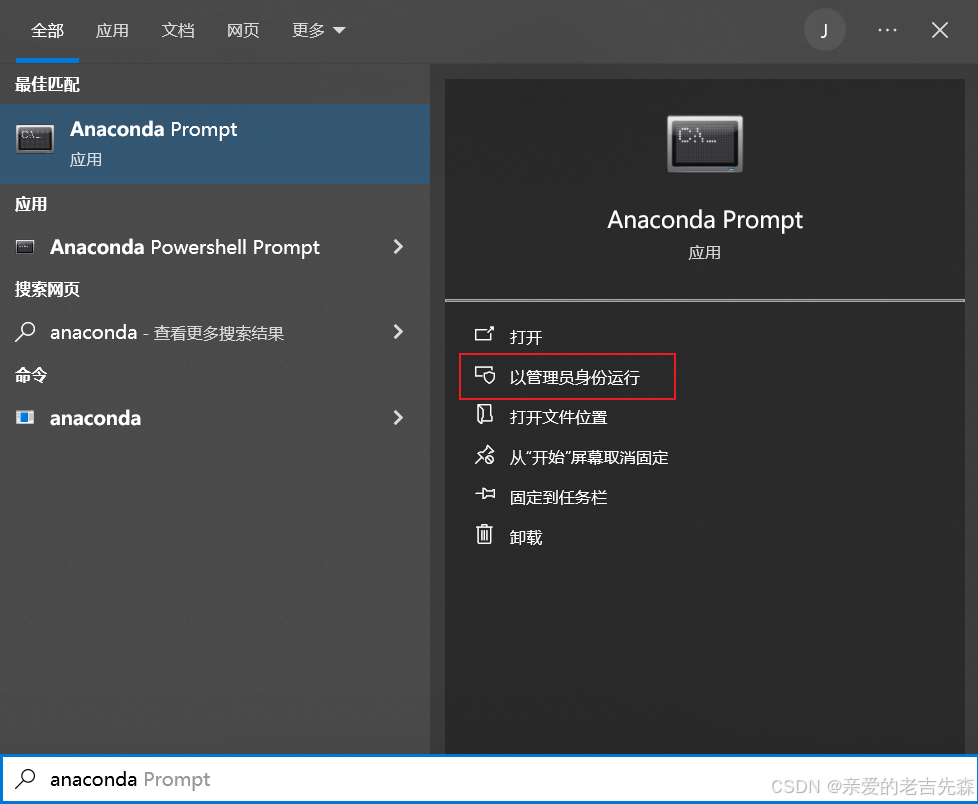
Task: Click the anaconda command icon
Action: (25, 417)
